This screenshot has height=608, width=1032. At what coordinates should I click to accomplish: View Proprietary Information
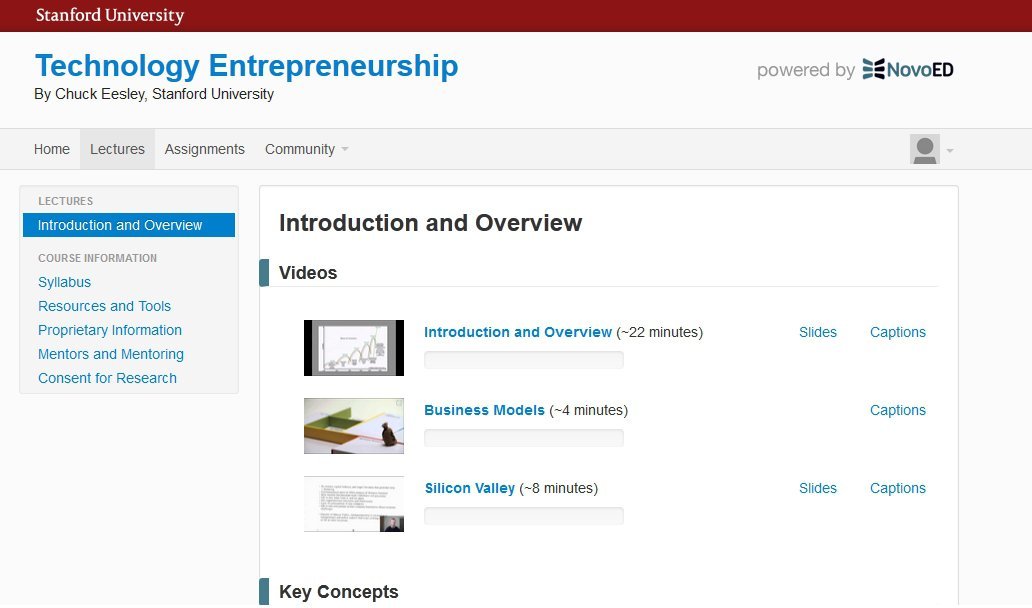coord(110,330)
